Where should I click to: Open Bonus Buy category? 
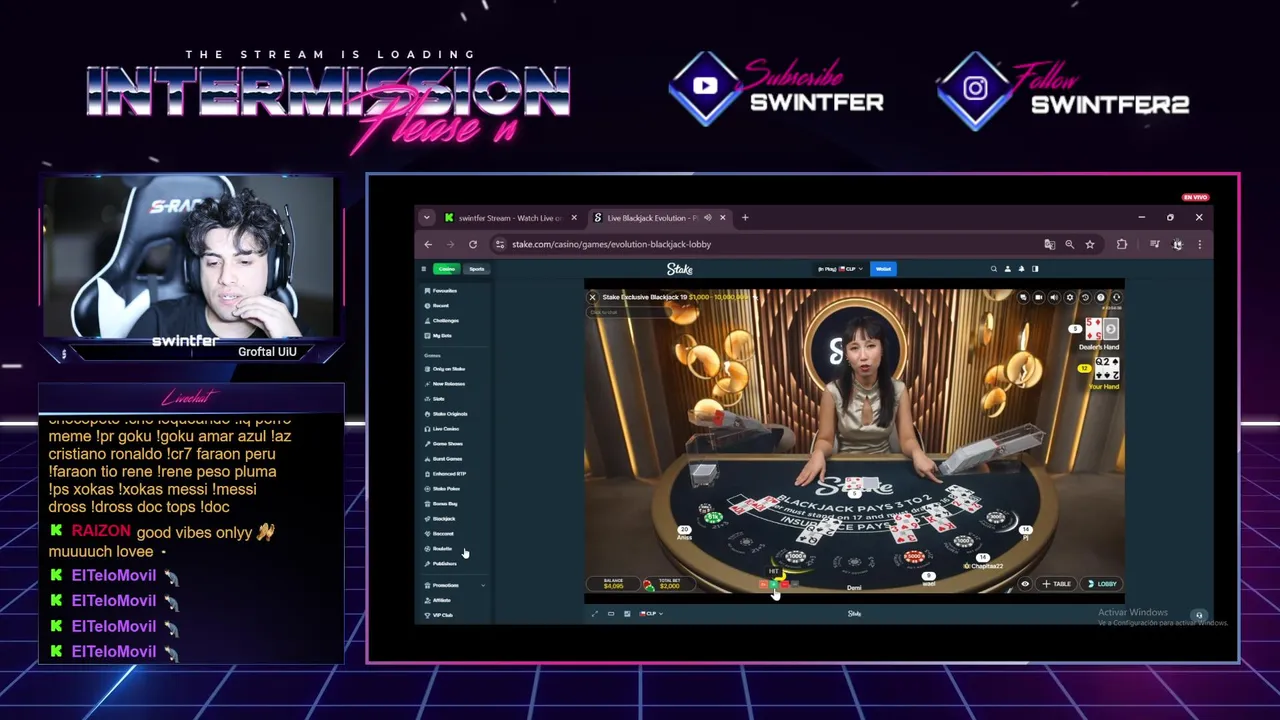441,504
